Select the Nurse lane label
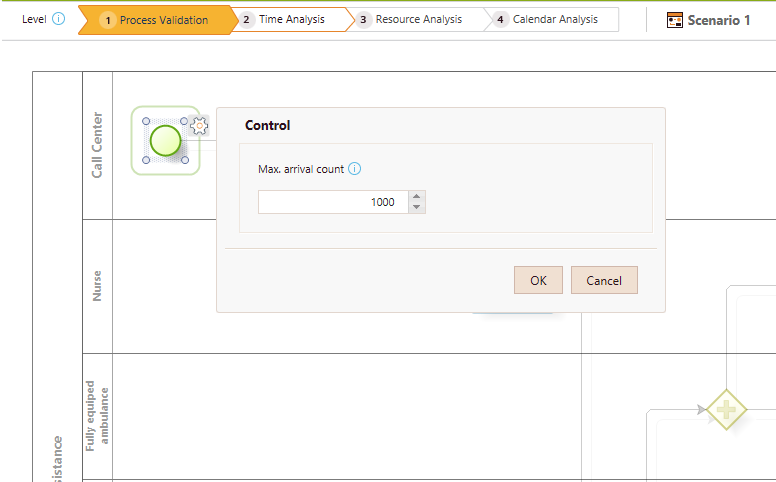The height and width of the screenshot is (482, 776). pyautogui.click(x=97, y=286)
